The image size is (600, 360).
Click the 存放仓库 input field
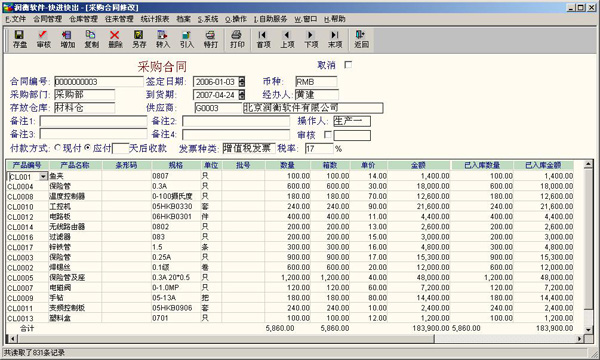pos(84,108)
